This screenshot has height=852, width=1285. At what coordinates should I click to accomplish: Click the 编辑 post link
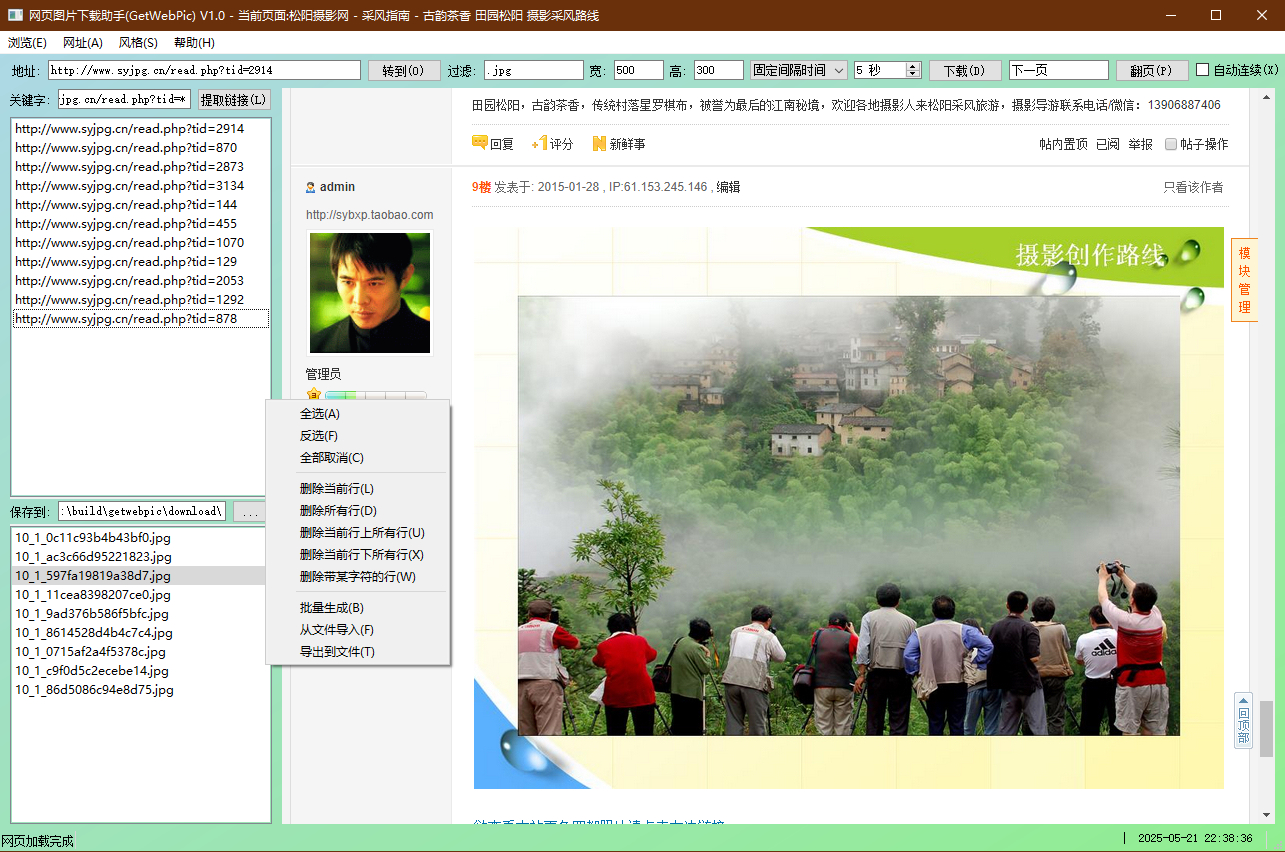point(728,187)
